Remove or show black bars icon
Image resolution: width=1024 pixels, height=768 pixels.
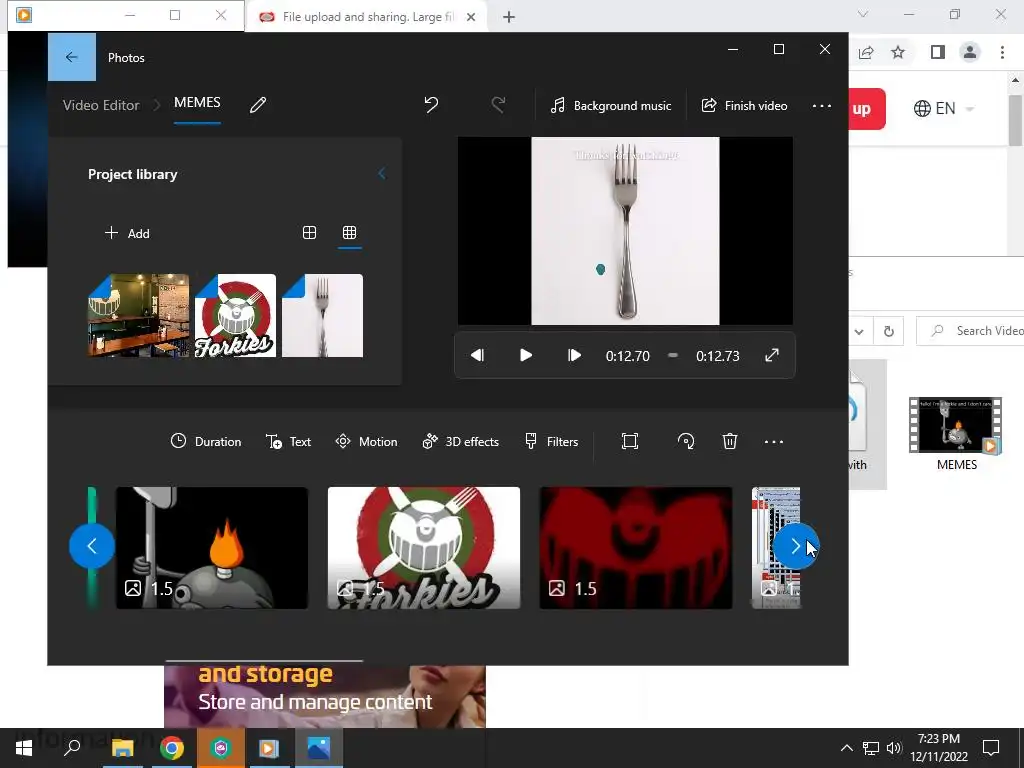630,441
